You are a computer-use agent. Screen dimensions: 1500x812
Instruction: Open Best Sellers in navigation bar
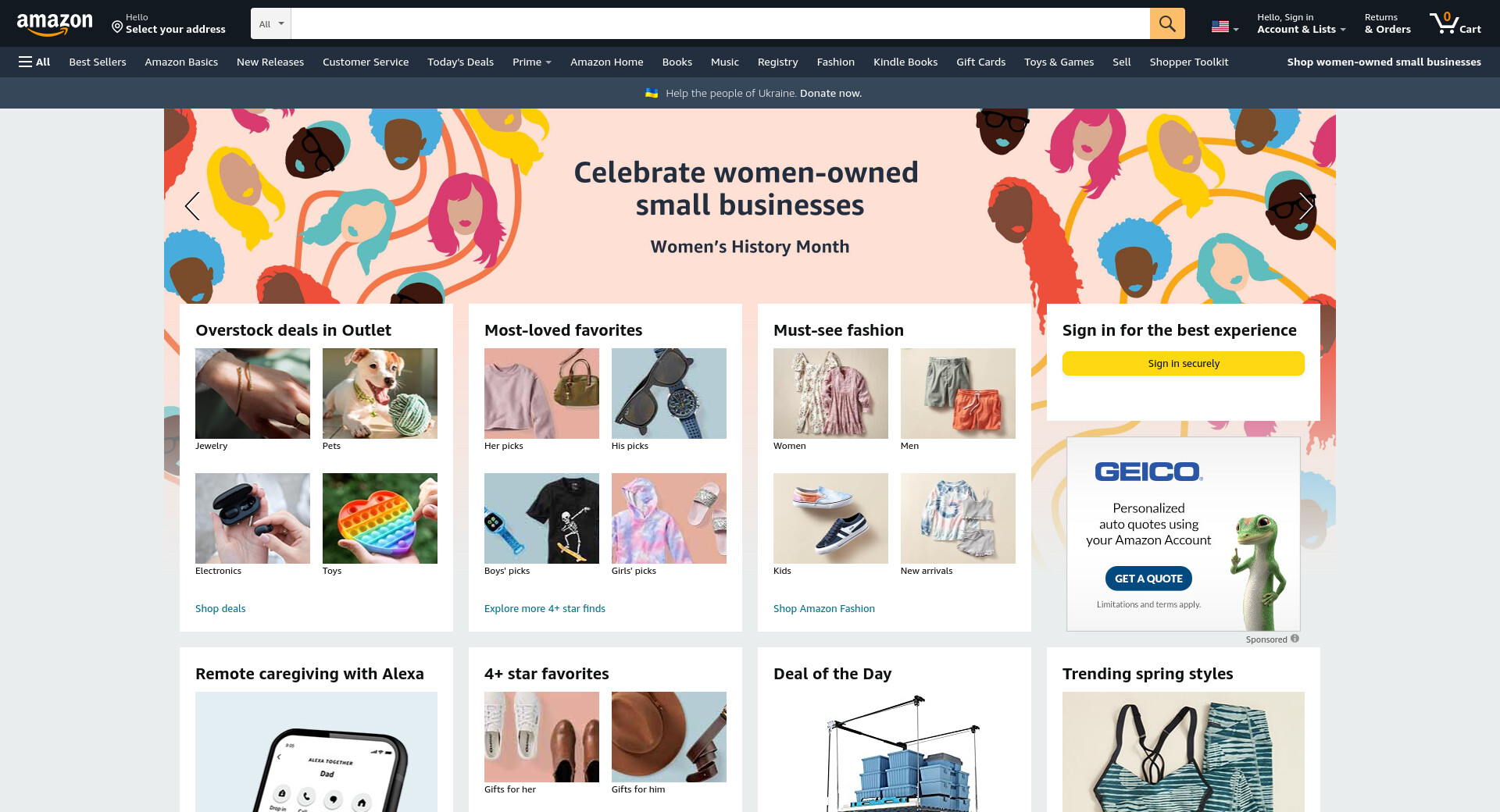coord(98,62)
